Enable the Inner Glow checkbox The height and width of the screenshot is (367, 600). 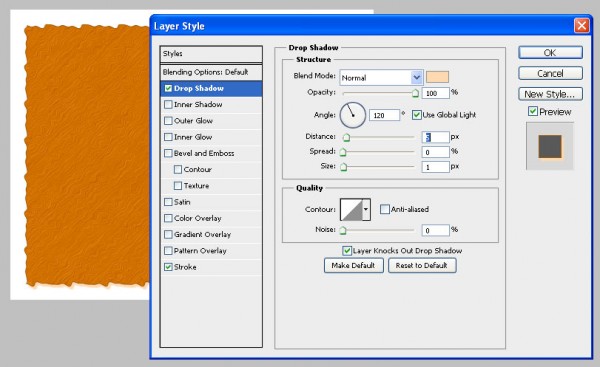168,137
